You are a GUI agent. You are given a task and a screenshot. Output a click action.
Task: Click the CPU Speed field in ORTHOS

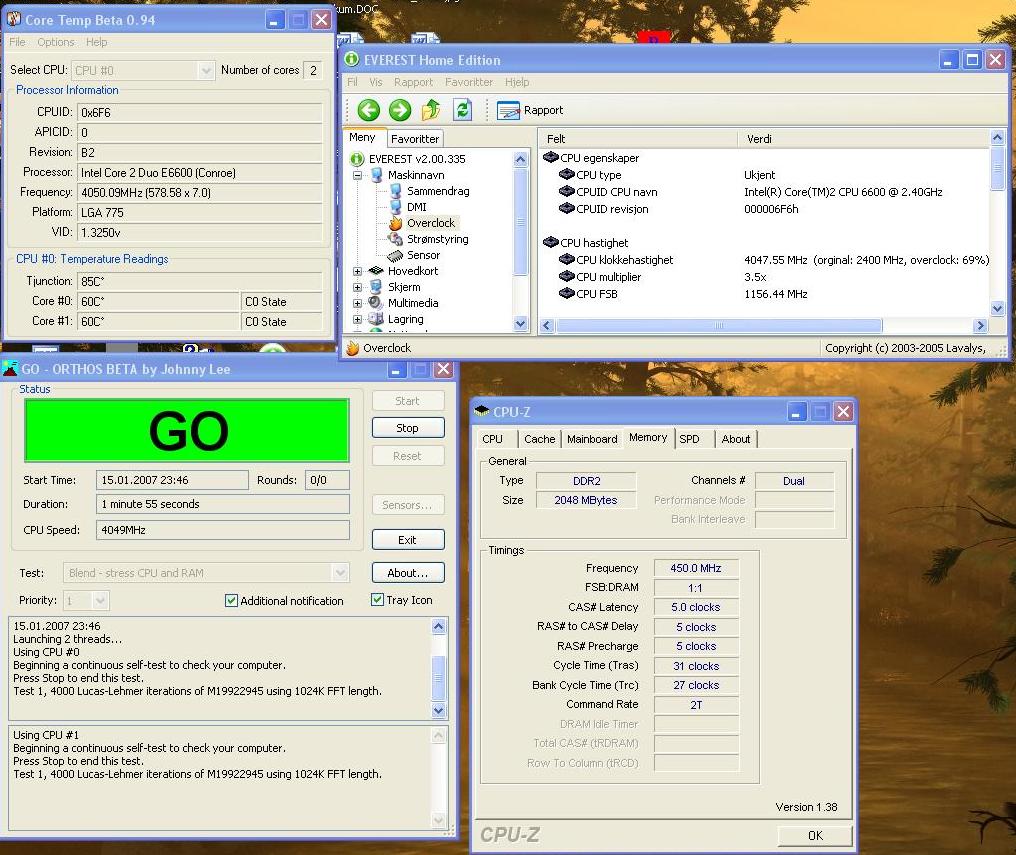(x=223, y=530)
